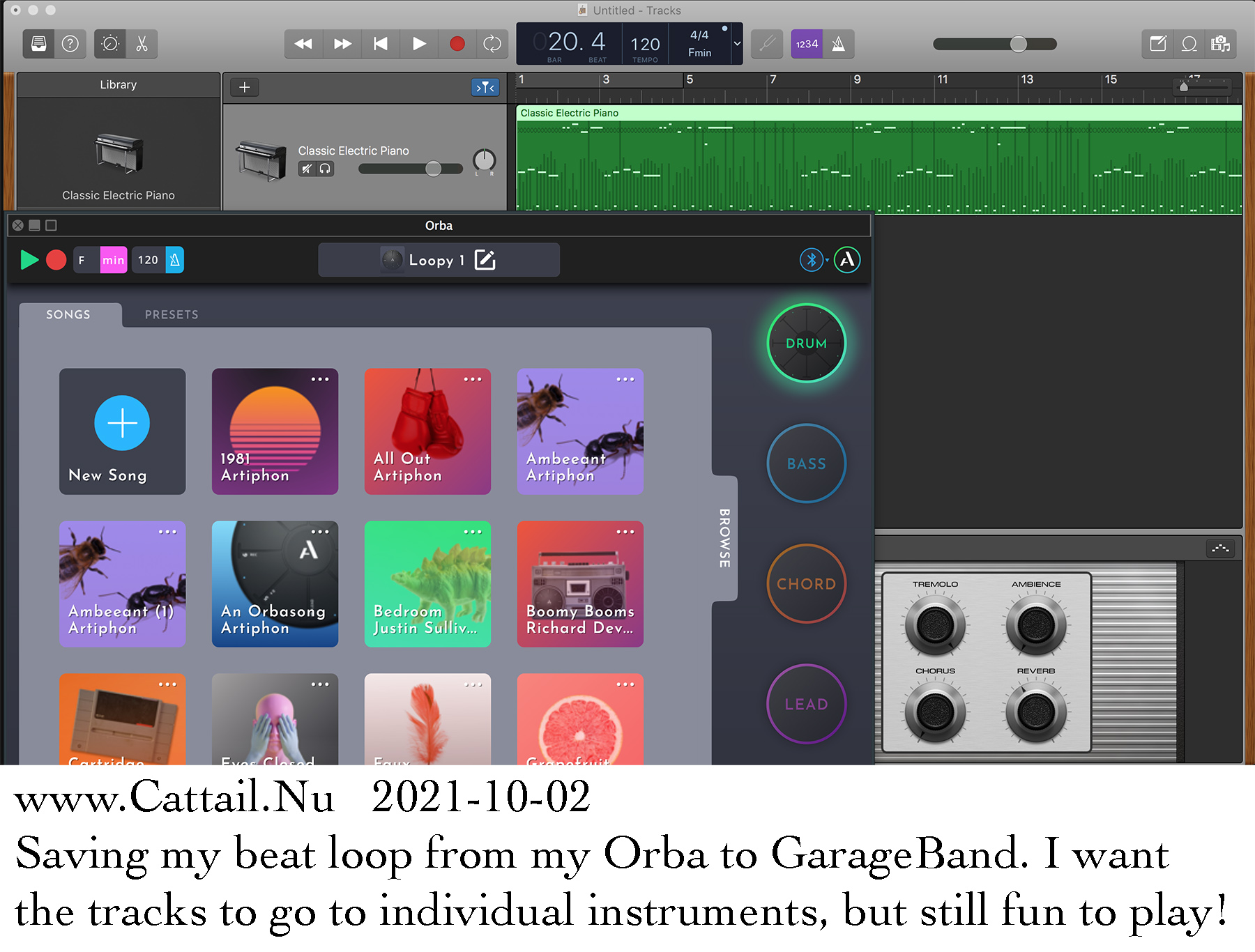Select the Classic Electric Piano green region
The height and width of the screenshot is (952, 1255).
tap(878, 159)
